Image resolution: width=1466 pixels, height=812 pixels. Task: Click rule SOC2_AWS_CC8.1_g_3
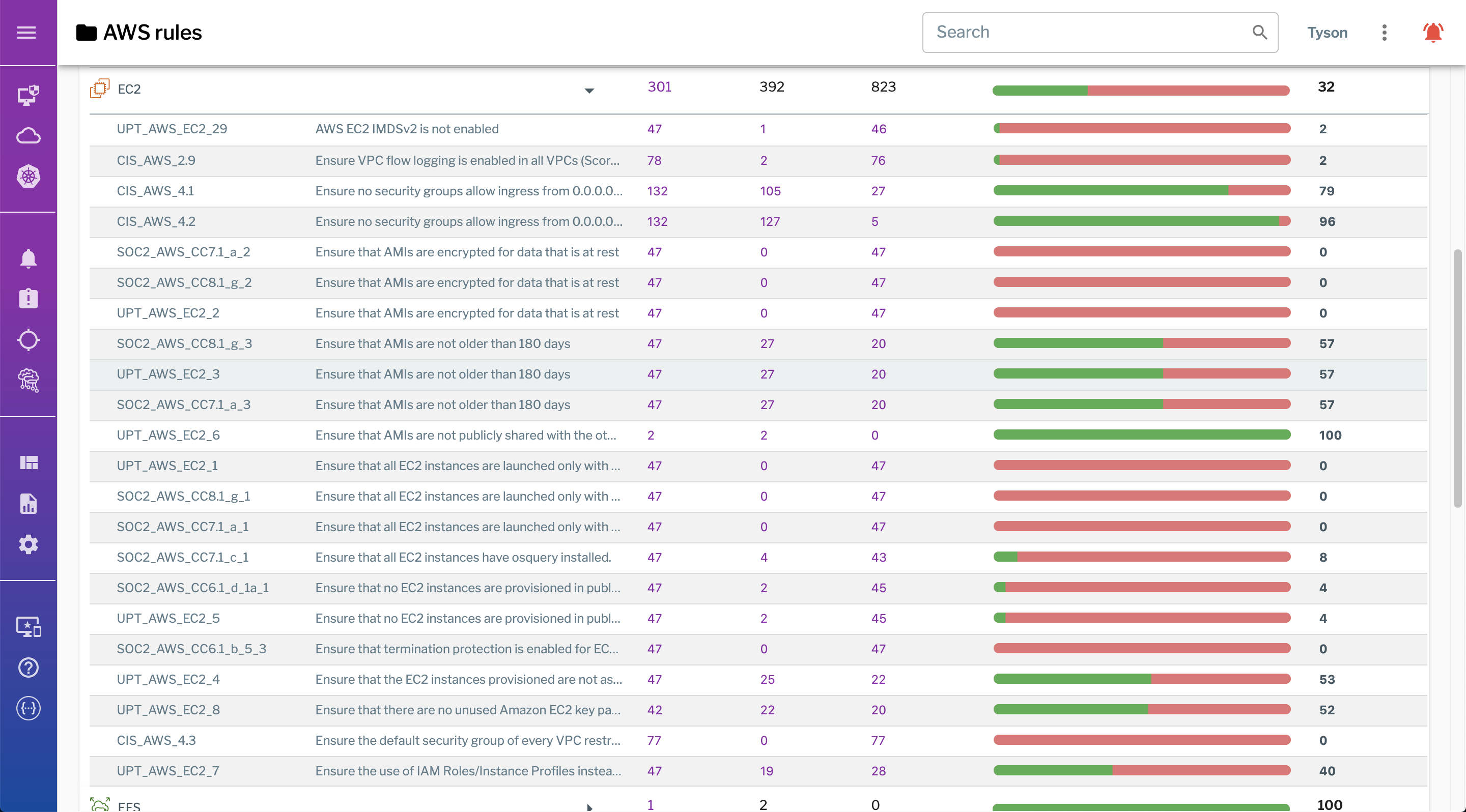pos(184,344)
